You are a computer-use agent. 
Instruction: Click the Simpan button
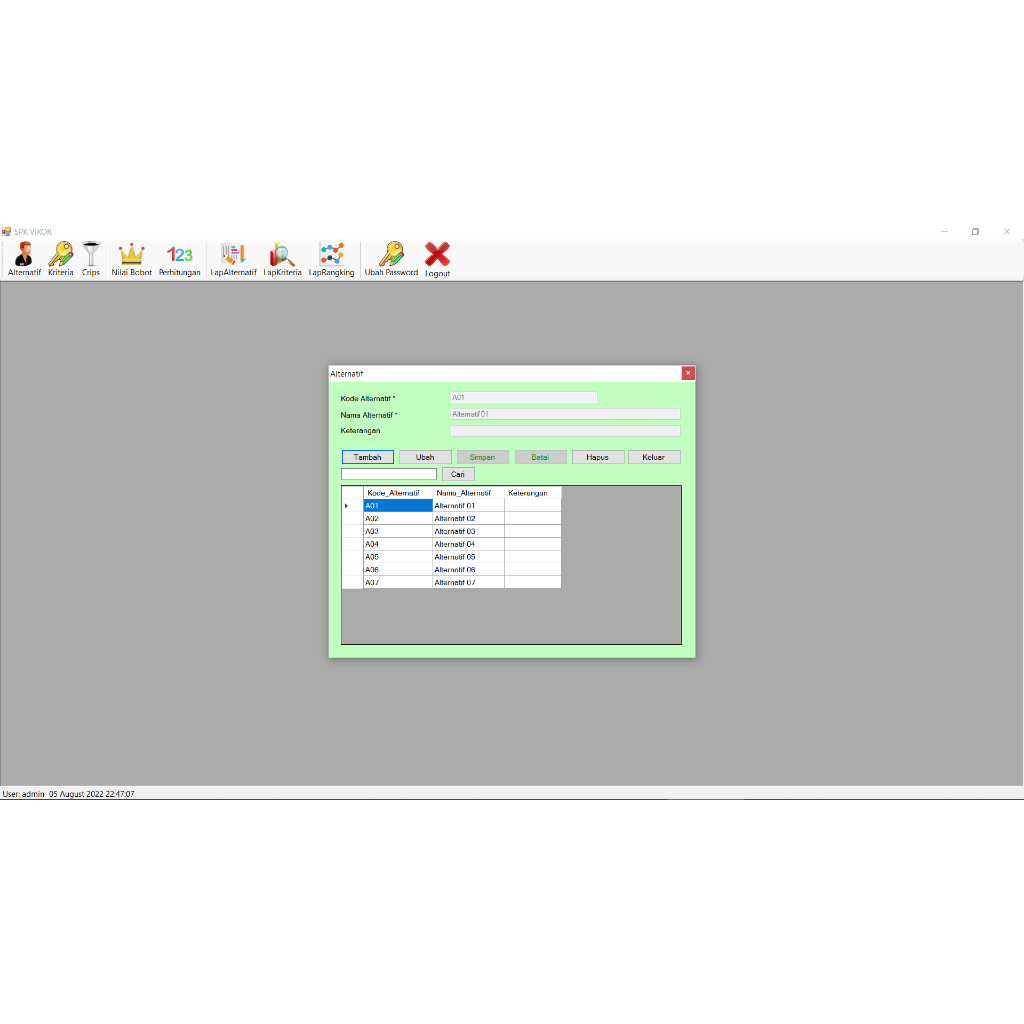[x=482, y=456]
